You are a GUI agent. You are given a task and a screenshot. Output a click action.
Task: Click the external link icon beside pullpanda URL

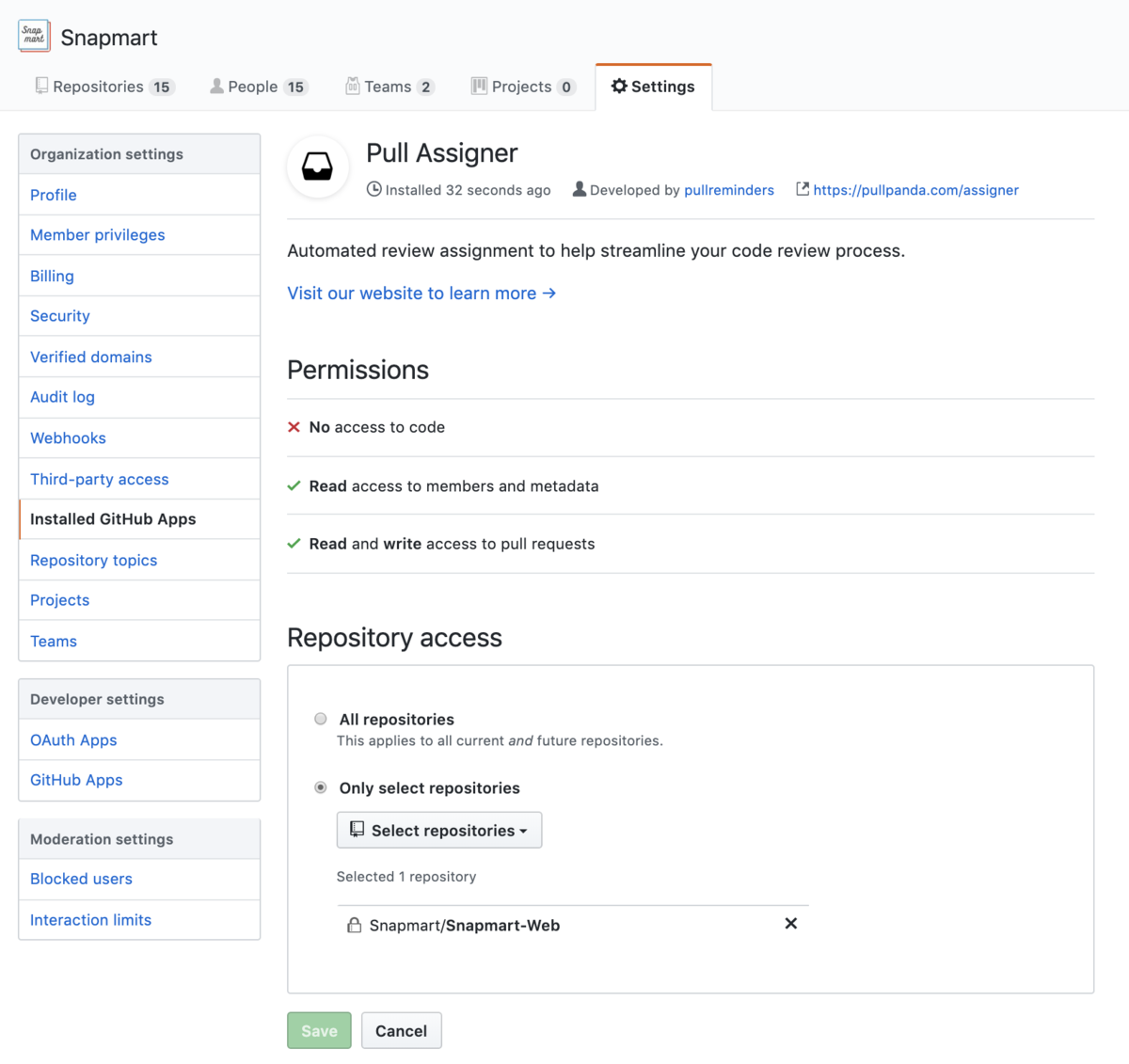[803, 189]
